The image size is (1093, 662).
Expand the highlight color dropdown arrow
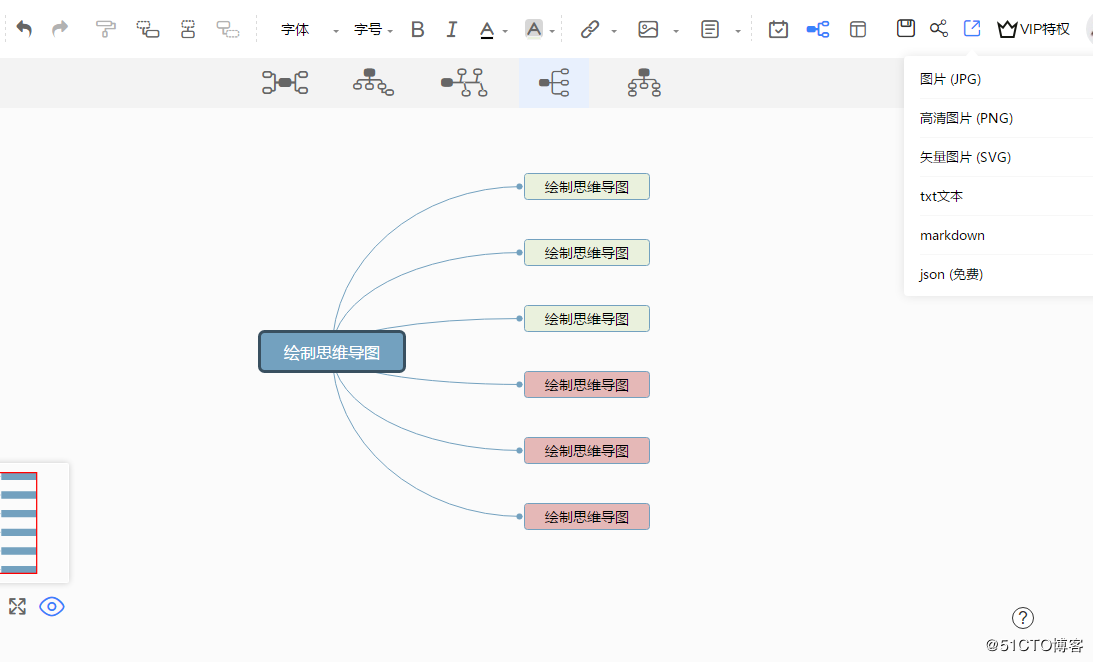552,31
